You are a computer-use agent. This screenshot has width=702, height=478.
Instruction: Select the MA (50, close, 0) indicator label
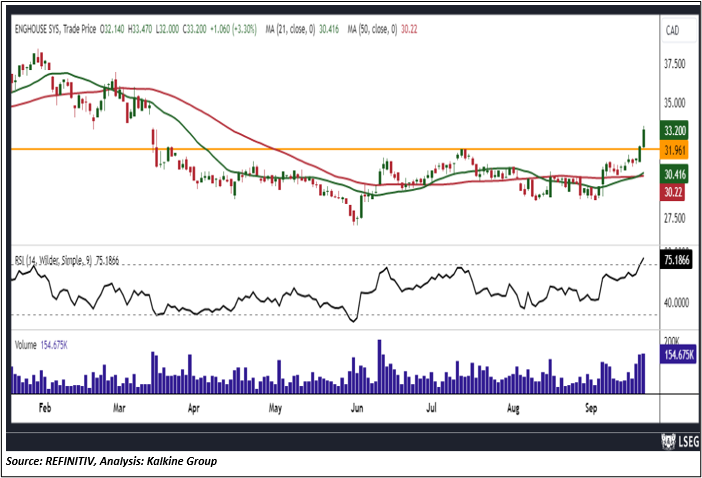pyautogui.click(x=372, y=30)
